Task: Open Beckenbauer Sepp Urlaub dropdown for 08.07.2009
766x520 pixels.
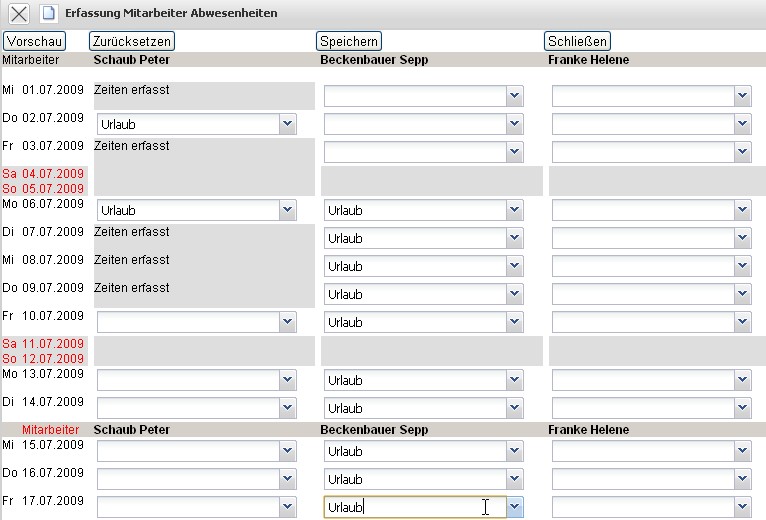Action: (514, 266)
